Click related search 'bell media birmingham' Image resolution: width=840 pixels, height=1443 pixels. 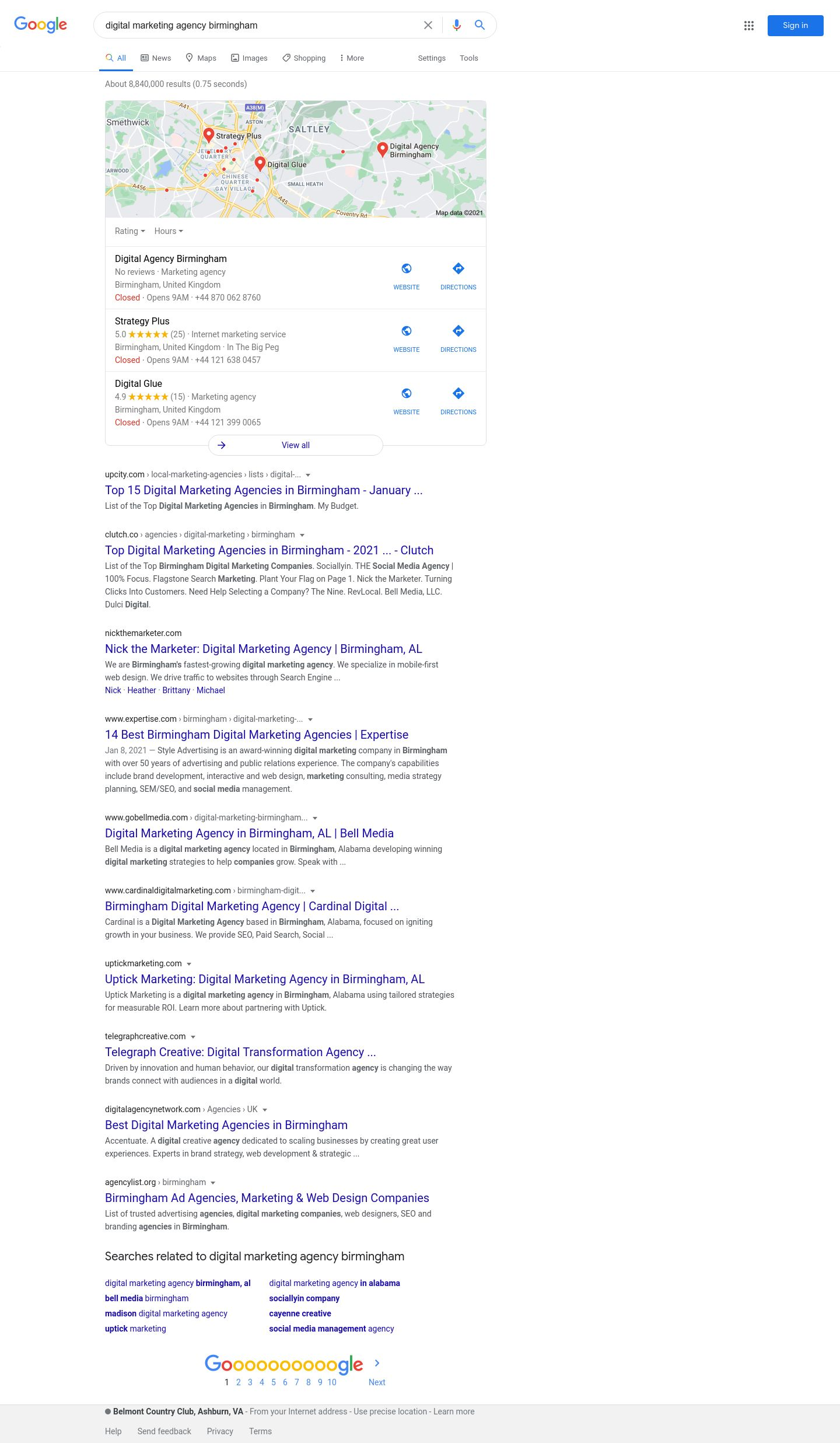pos(147,1298)
